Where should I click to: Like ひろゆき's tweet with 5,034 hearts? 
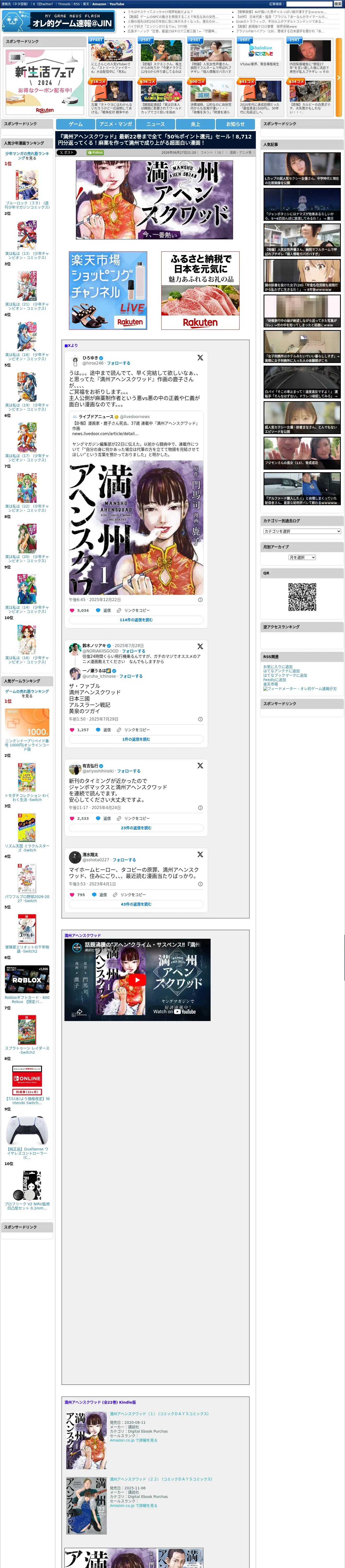click(x=72, y=610)
